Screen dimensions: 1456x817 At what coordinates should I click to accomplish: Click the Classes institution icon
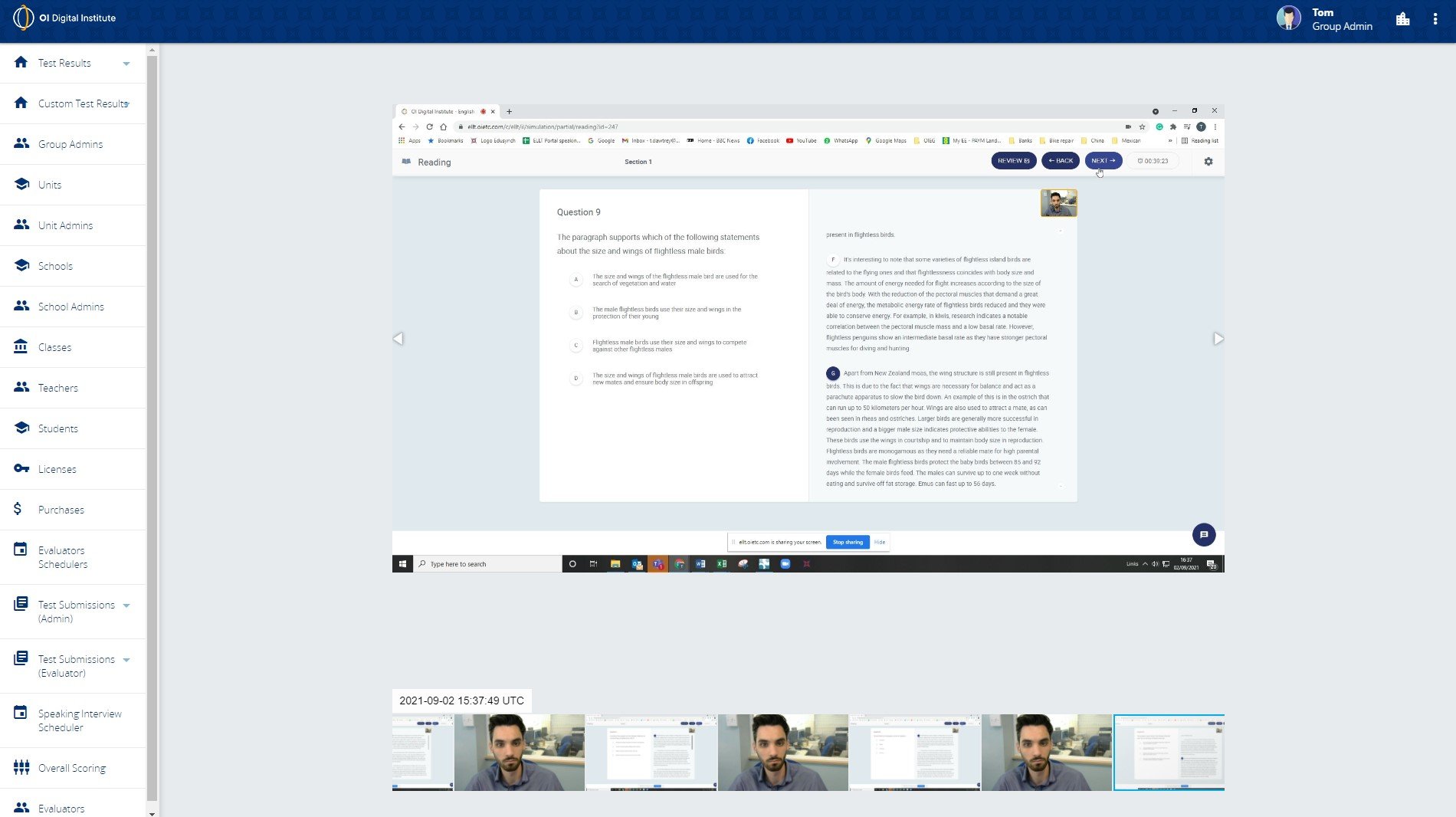click(x=21, y=346)
